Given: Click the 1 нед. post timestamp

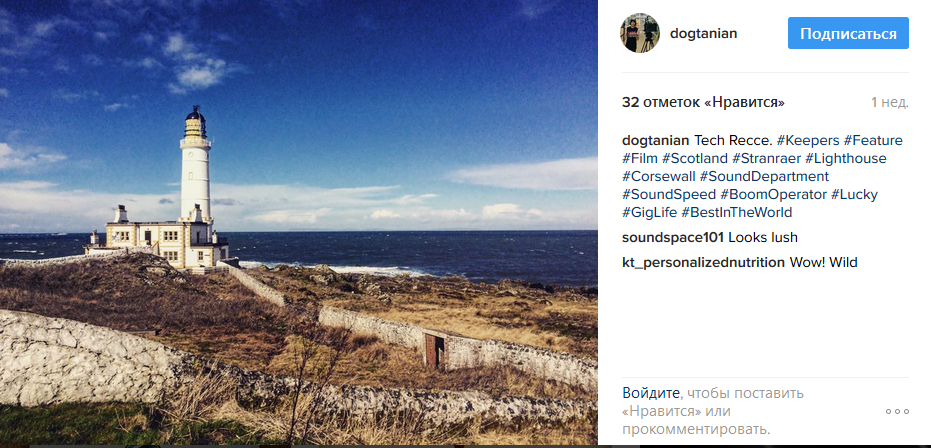Looking at the screenshot, I should tap(890, 103).
